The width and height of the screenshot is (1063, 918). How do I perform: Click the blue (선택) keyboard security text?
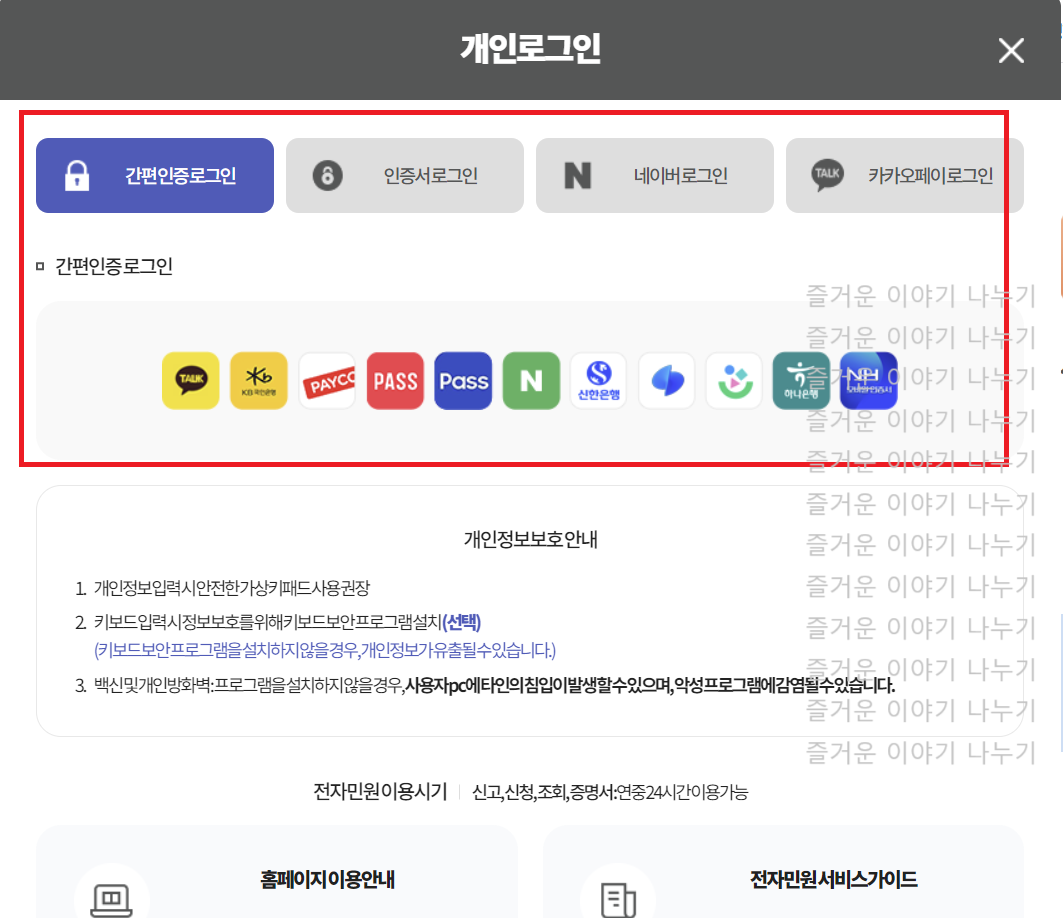coord(461,622)
